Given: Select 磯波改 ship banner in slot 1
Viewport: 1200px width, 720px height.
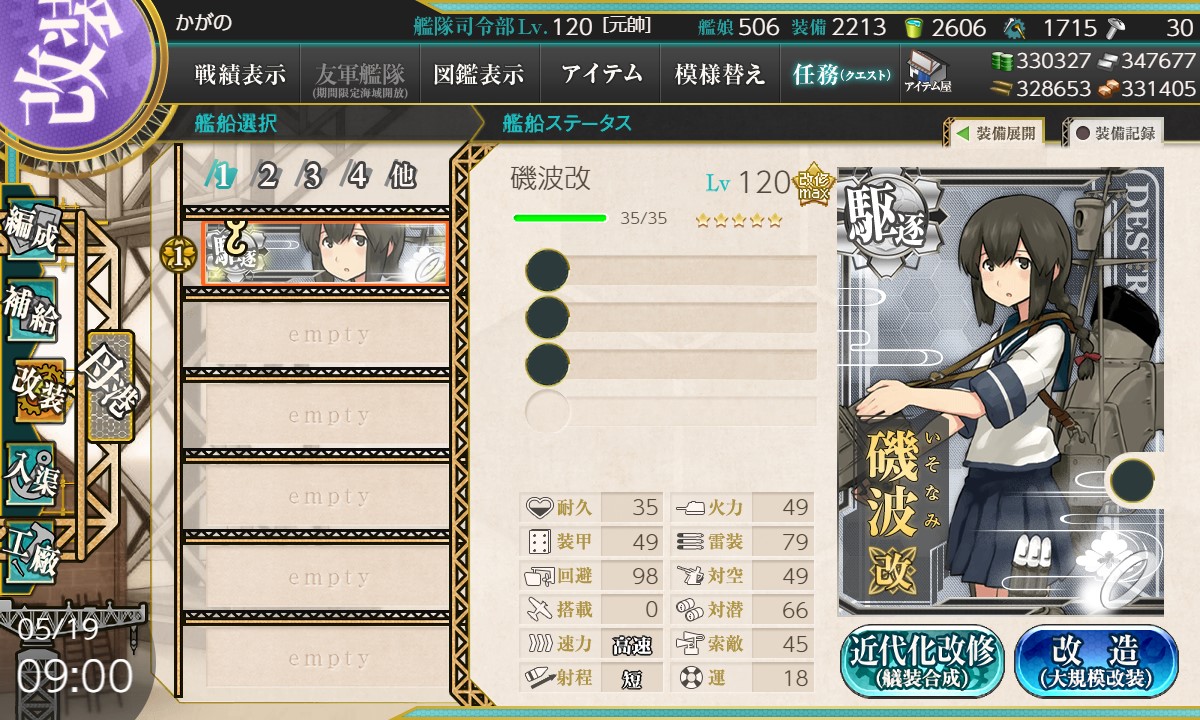Looking at the screenshot, I should [325, 254].
